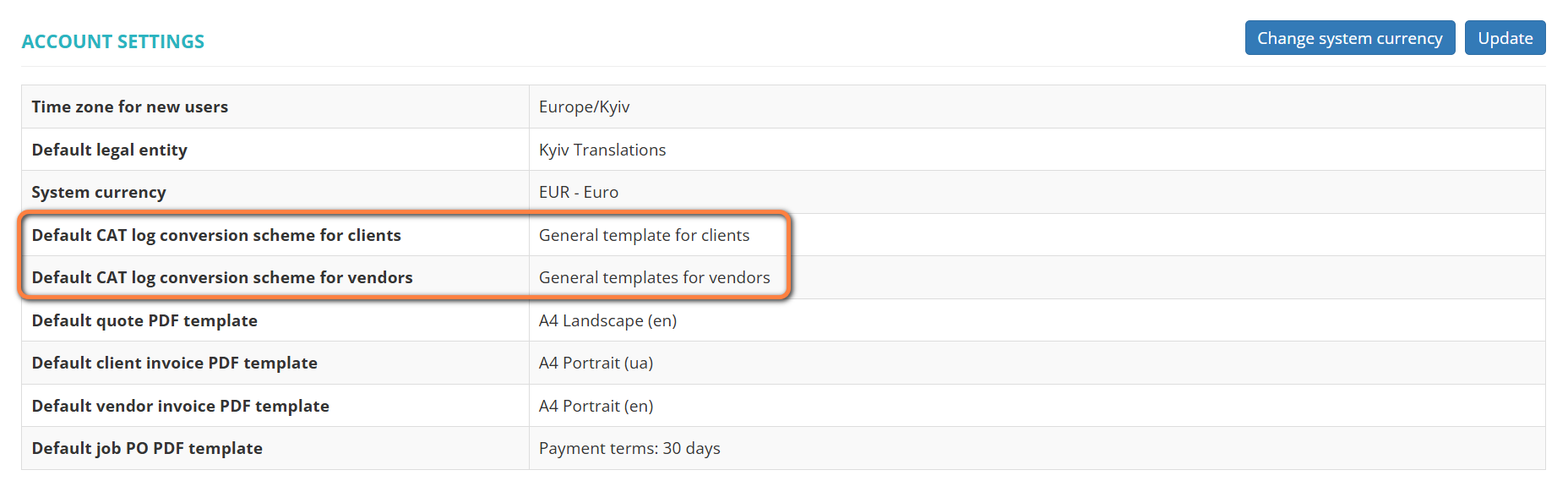This screenshot has height=492, width=1568.
Task: Select the Default legal entity label
Action: click(110, 150)
